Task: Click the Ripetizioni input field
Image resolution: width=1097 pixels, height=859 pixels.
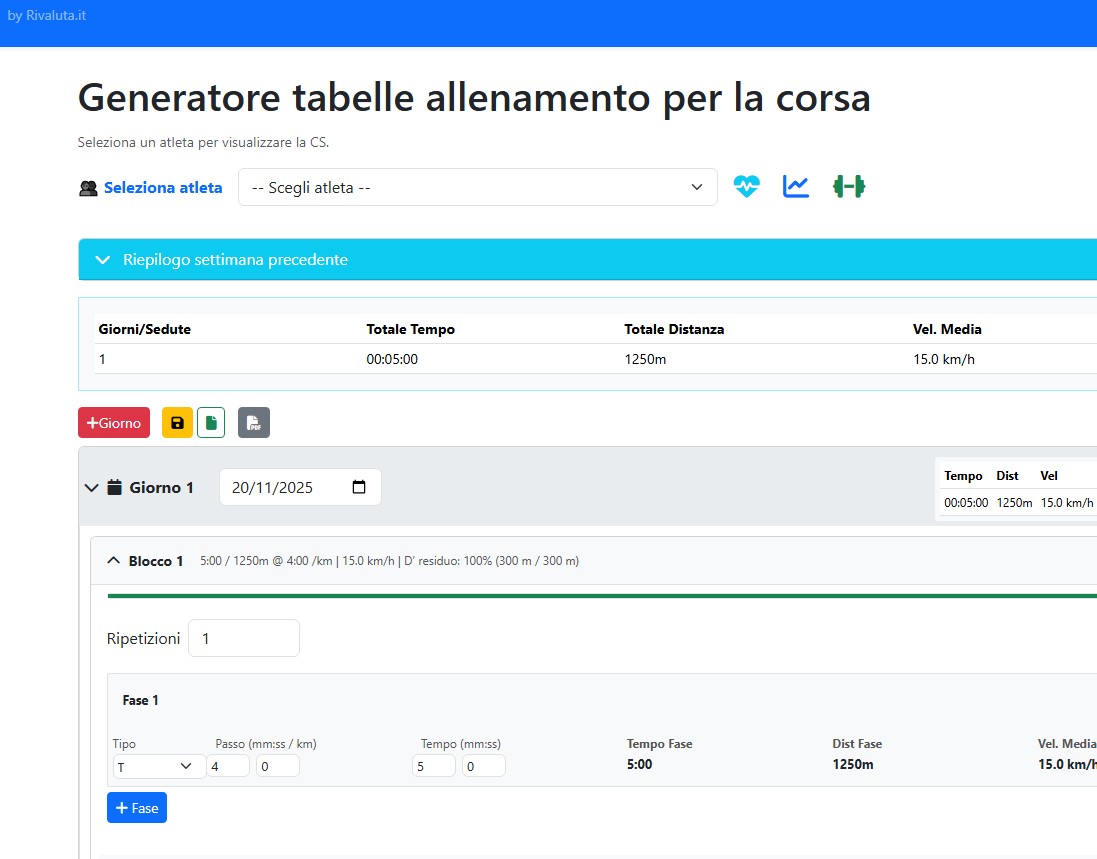Action: [x=243, y=637]
